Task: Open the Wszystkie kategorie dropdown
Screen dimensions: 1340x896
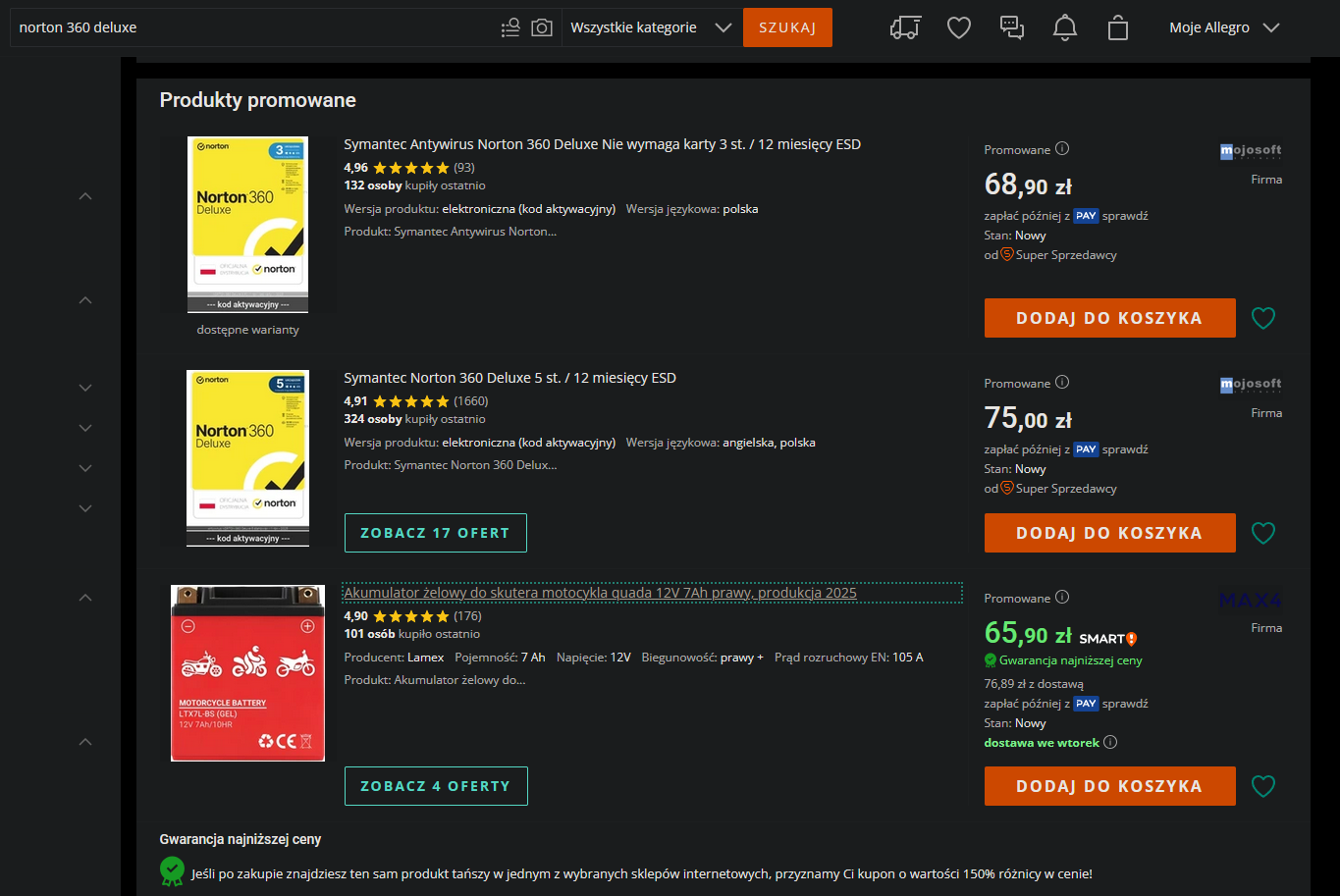Action: [651, 27]
